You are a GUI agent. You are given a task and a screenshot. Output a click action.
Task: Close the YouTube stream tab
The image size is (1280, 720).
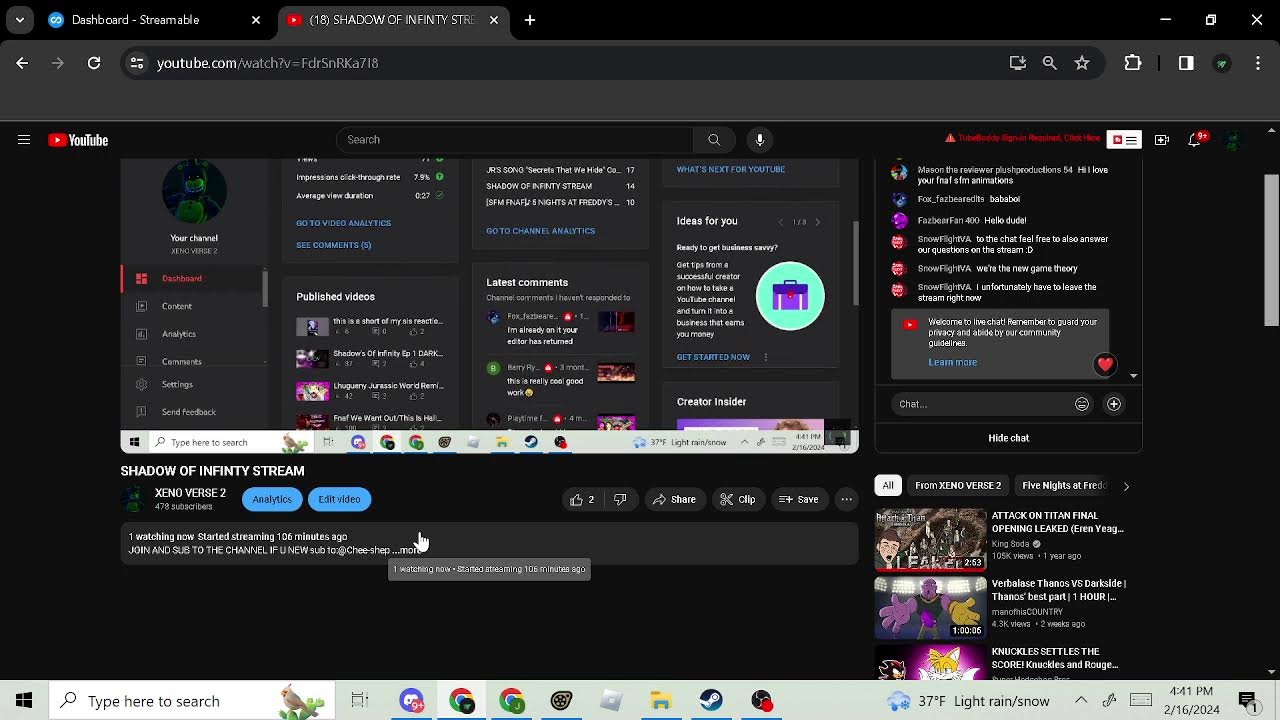(x=494, y=20)
